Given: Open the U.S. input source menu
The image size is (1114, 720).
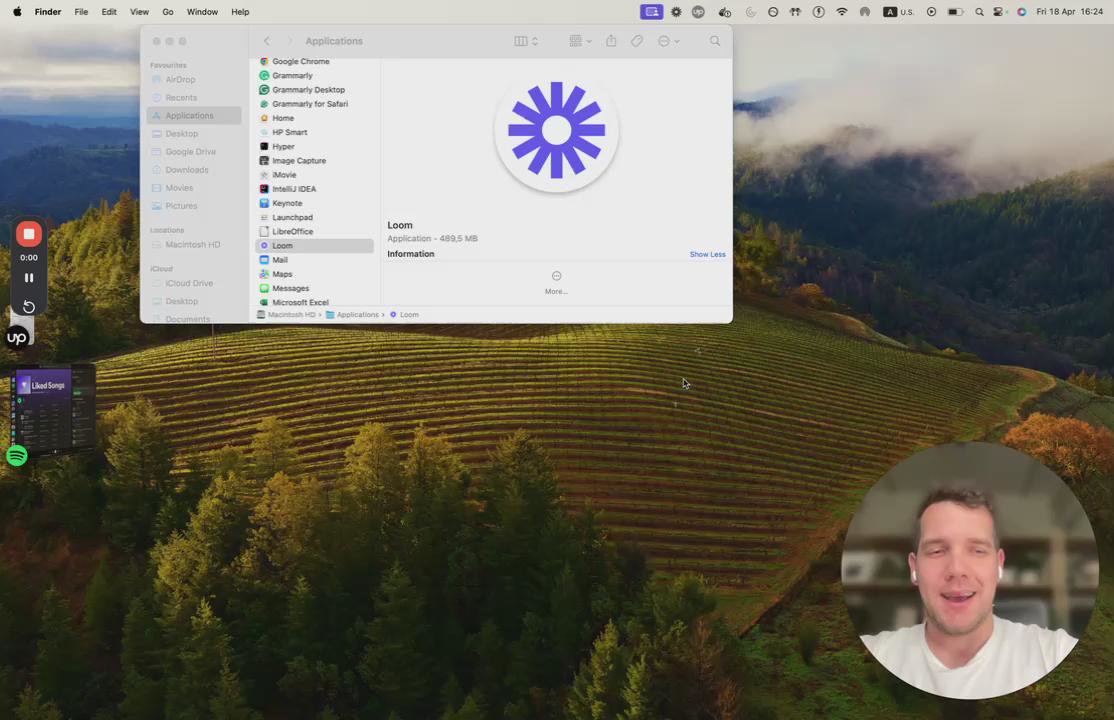Looking at the screenshot, I should click(x=898, y=11).
